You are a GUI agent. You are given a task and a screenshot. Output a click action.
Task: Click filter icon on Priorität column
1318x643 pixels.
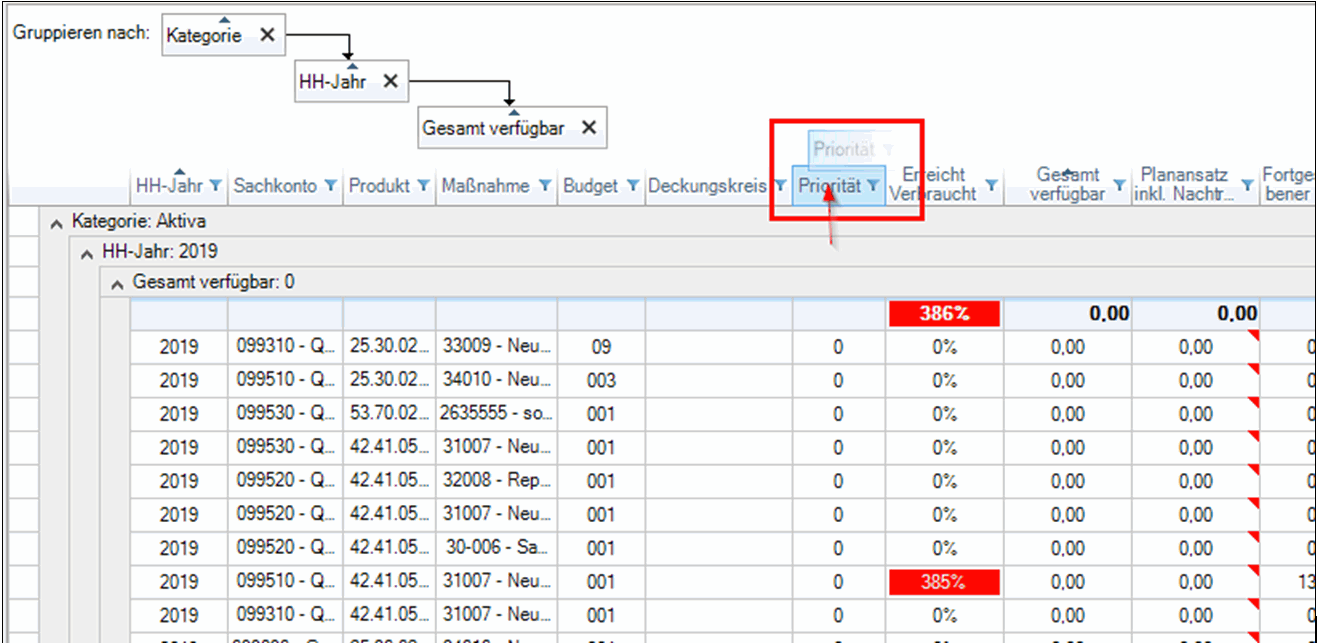(x=873, y=186)
